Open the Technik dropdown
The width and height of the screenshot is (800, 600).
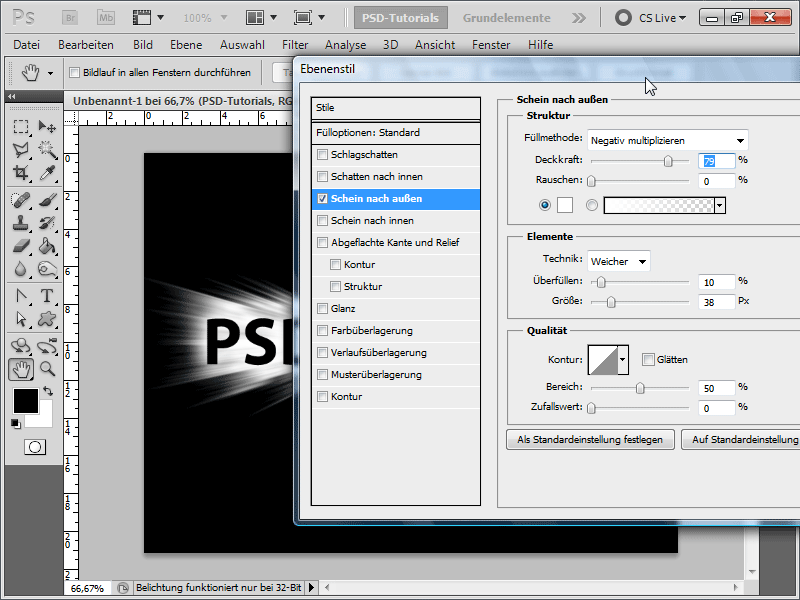pos(618,262)
